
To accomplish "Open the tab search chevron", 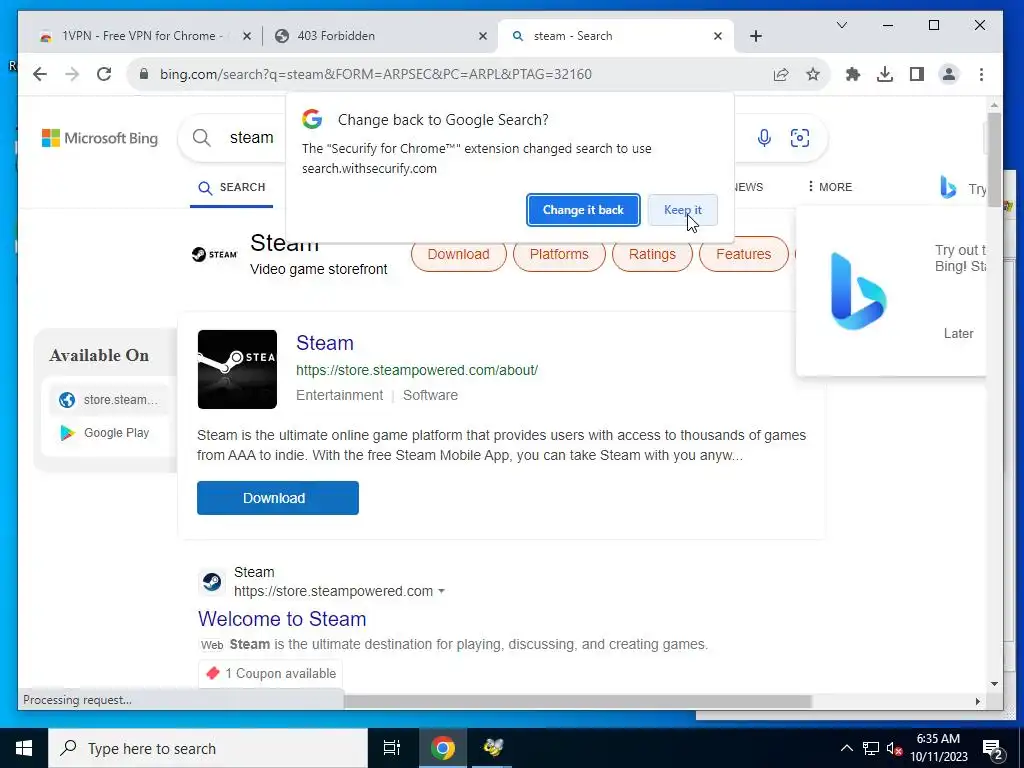I will [842, 25].
